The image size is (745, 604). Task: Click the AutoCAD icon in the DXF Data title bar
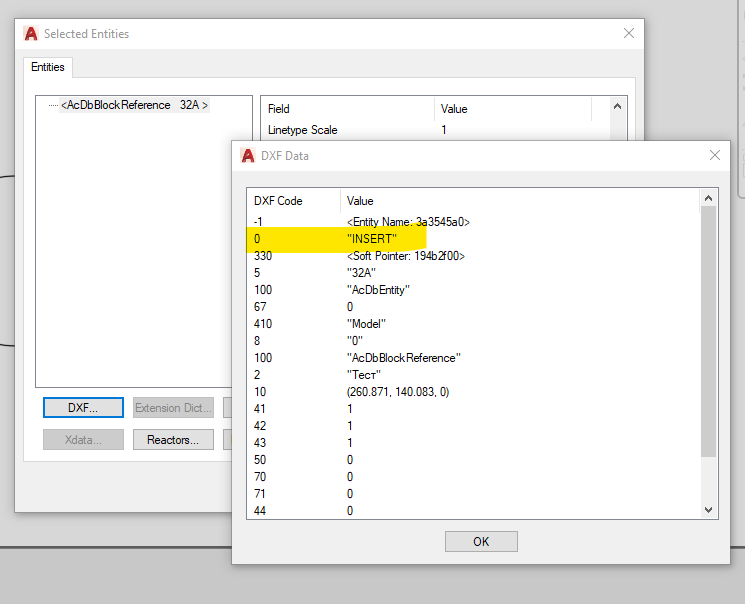tap(248, 155)
